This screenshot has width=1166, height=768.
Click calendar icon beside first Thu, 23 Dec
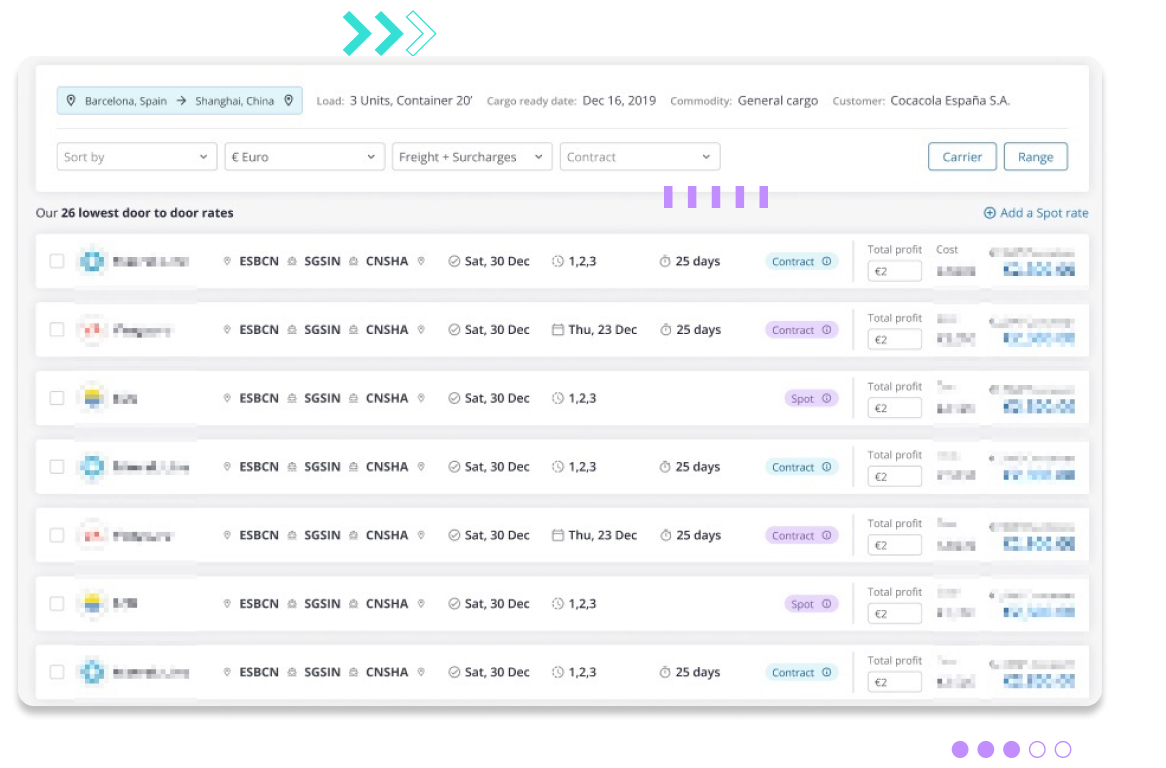pos(558,330)
